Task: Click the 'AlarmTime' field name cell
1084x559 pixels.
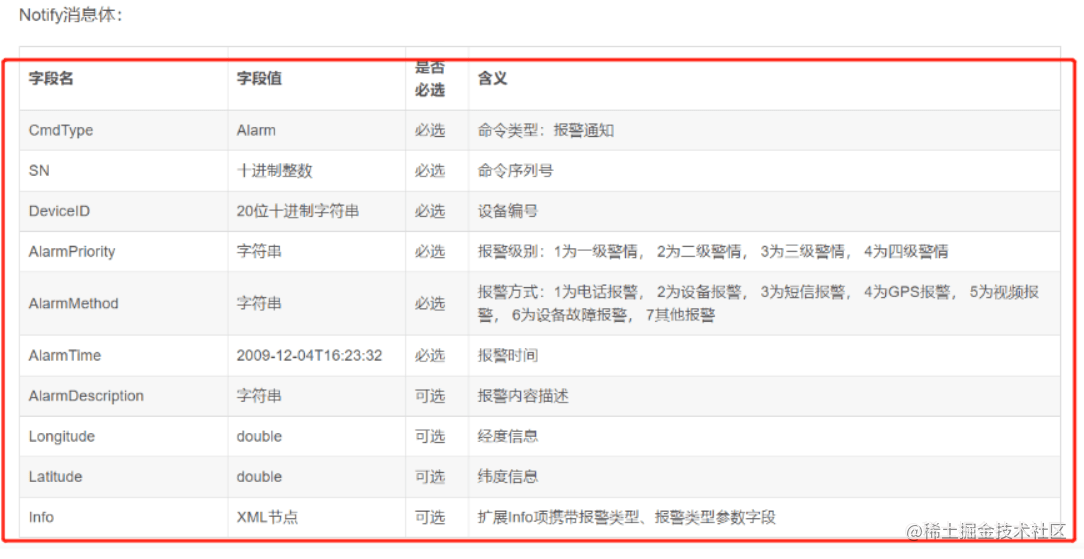Action: (x=64, y=355)
